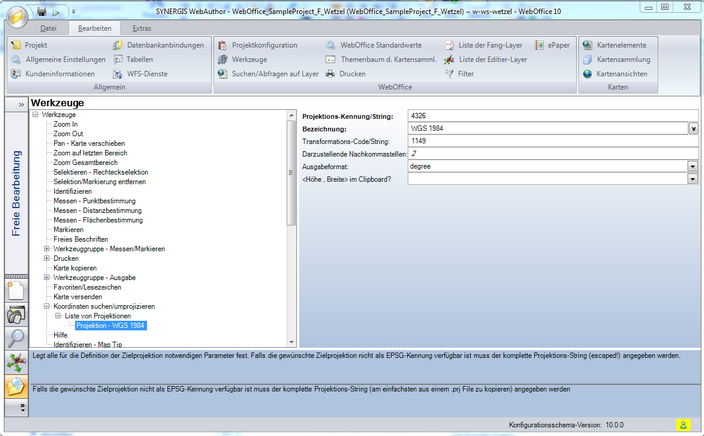Viewport: 704px width, 436px height.
Task: Open the Projektkonfiguration tool
Action: pos(222,46)
